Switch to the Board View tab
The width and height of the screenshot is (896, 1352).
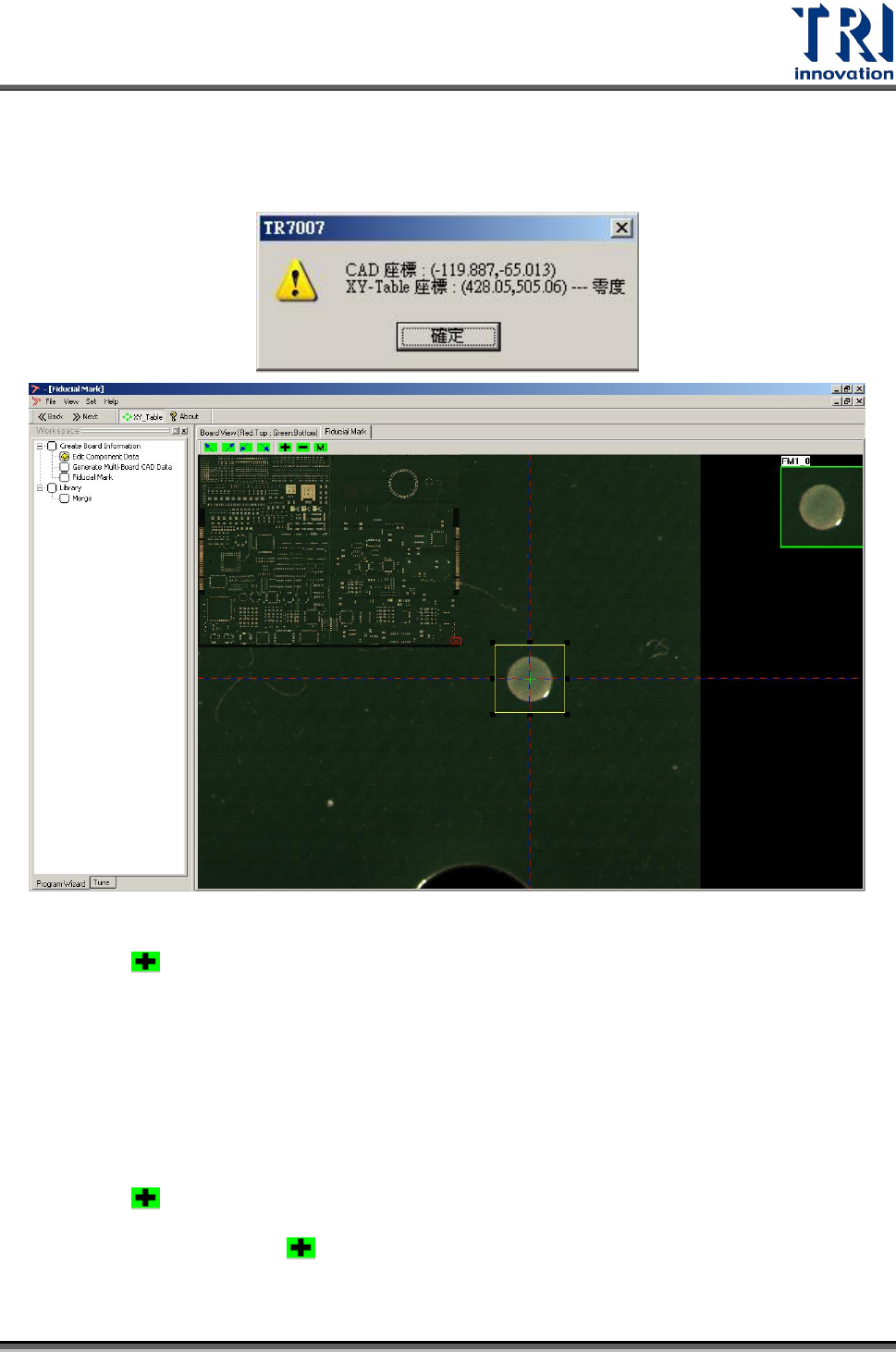coord(259,432)
